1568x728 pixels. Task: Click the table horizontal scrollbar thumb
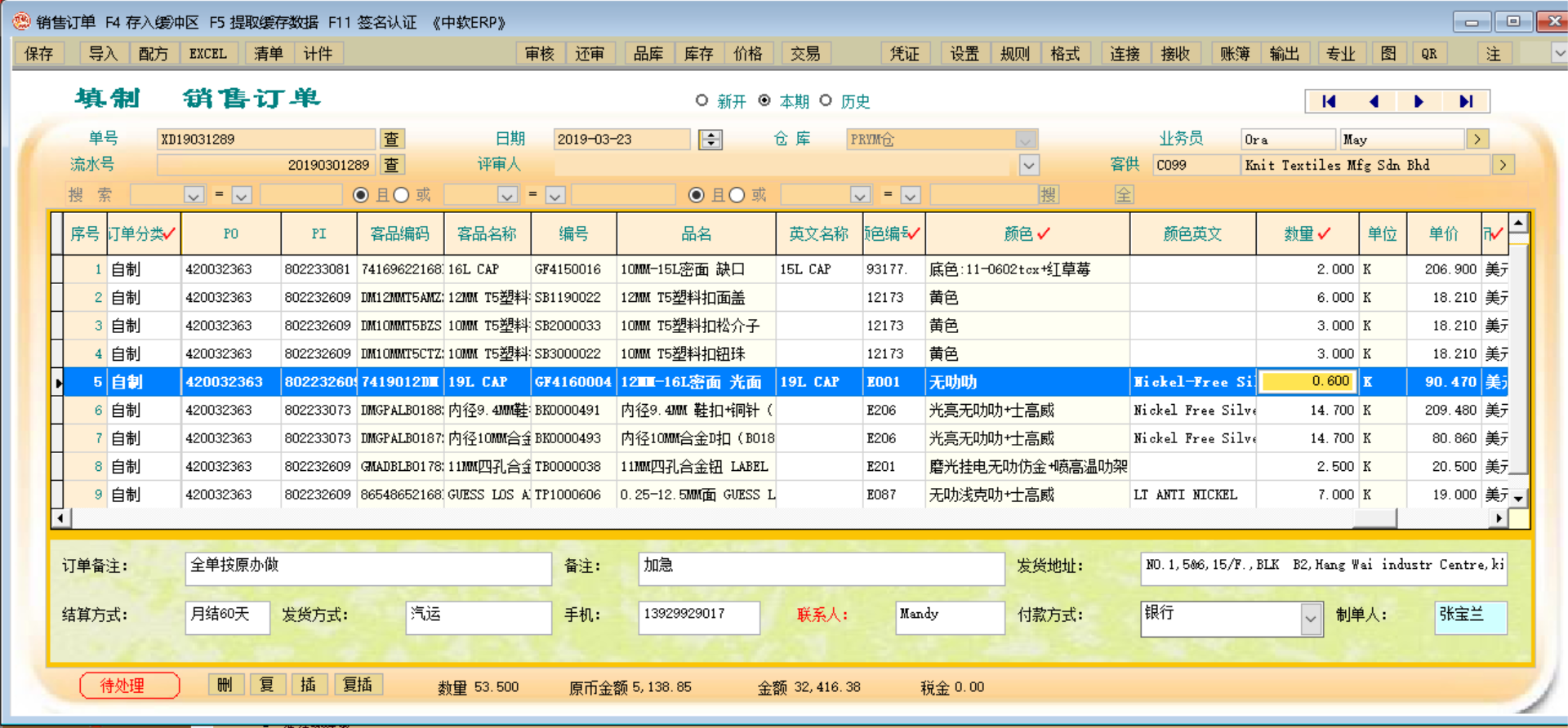coord(1375,517)
